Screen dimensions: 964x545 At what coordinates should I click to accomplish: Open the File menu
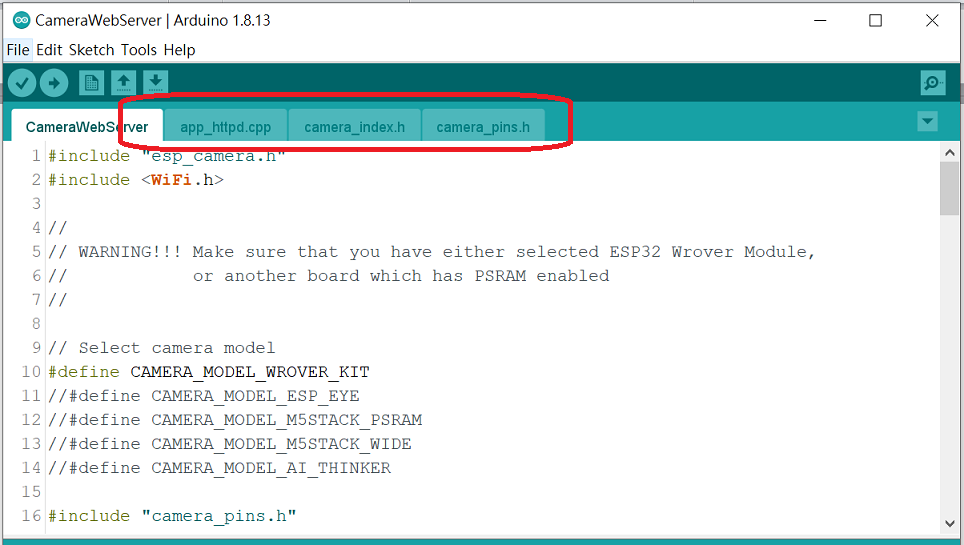point(18,50)
